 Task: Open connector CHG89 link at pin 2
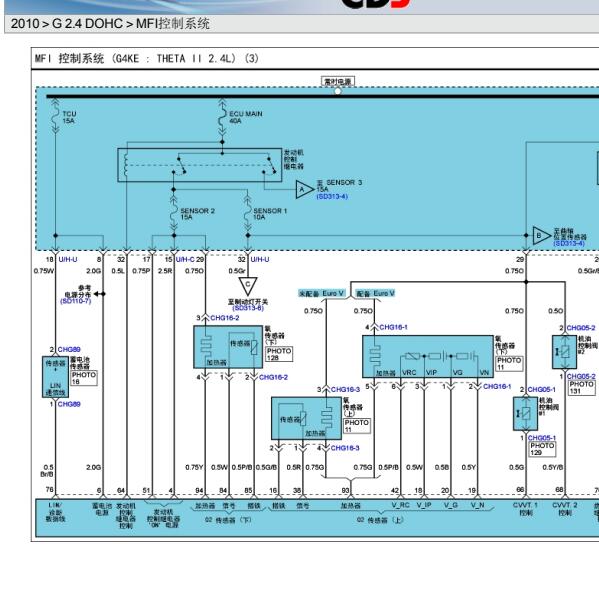click(x=69, y=349)
